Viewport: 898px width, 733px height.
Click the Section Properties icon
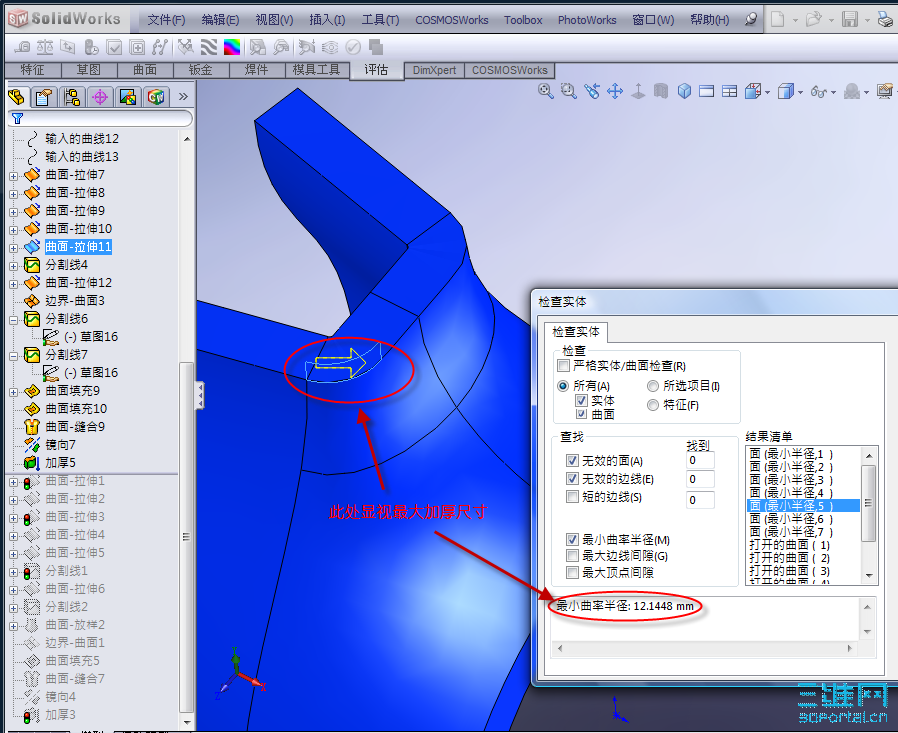coord(68,48)
